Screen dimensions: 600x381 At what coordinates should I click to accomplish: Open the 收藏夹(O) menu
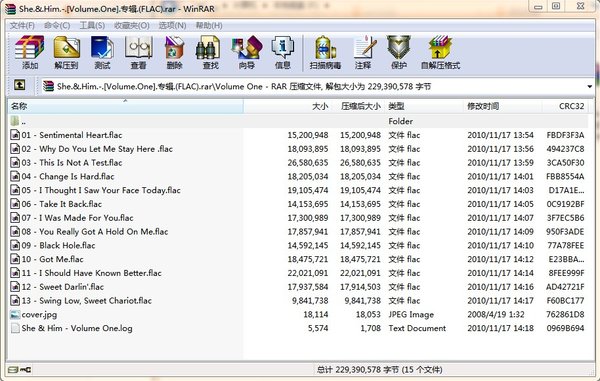(132, 26)
